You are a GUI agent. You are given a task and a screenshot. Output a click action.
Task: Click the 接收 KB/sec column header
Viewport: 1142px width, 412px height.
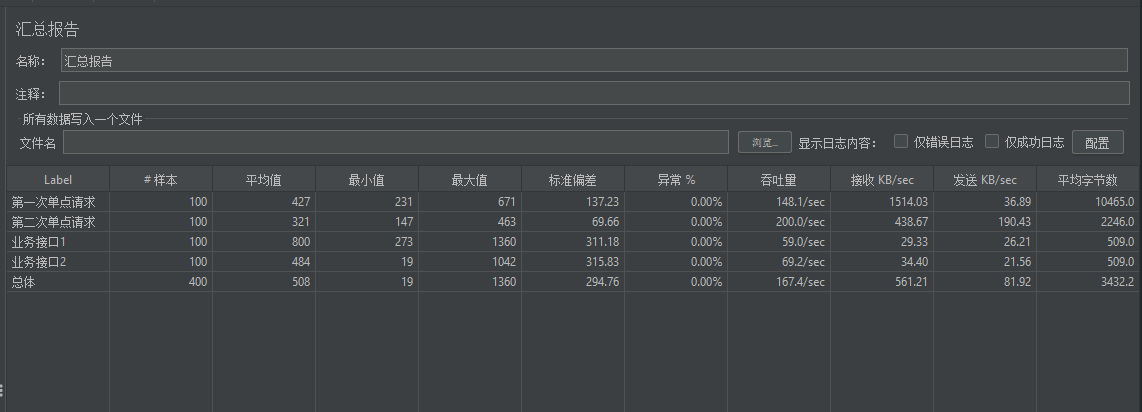882,180
